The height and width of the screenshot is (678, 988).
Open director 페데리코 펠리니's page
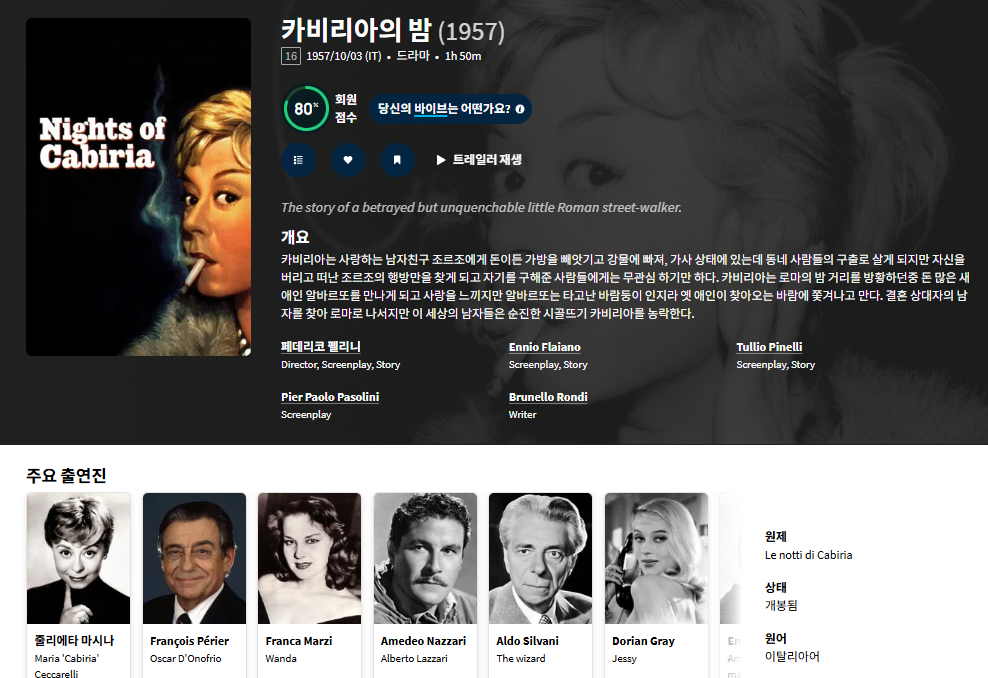click(320, 347)
